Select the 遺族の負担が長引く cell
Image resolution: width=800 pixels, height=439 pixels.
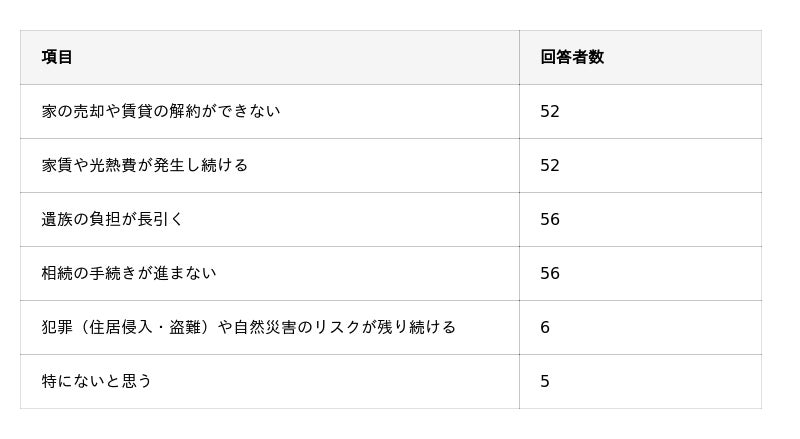click(113, 219)
